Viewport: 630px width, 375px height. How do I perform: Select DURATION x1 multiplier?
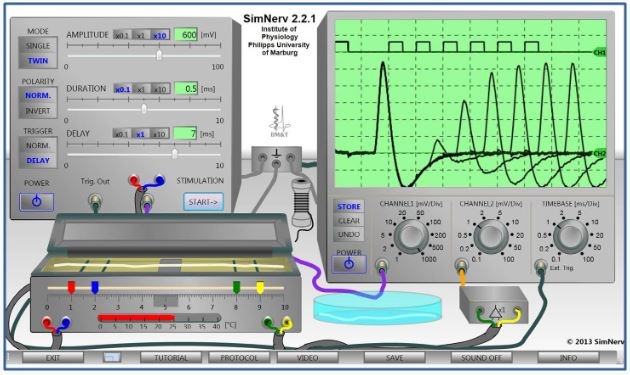141,89
